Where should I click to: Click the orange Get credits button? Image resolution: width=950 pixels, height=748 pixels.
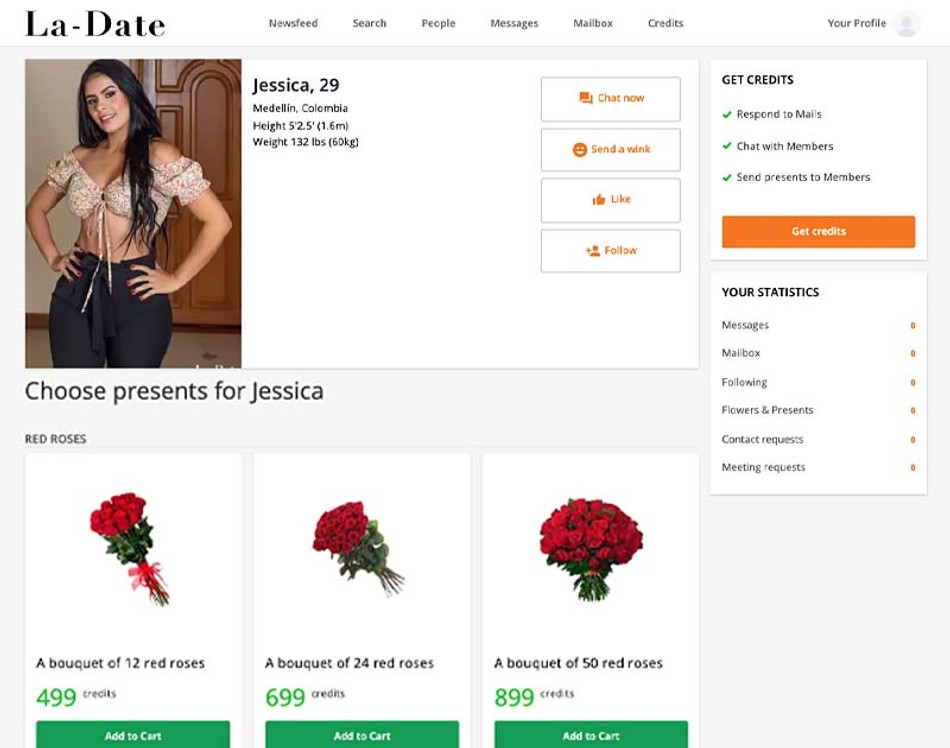[x=819, y=231]
